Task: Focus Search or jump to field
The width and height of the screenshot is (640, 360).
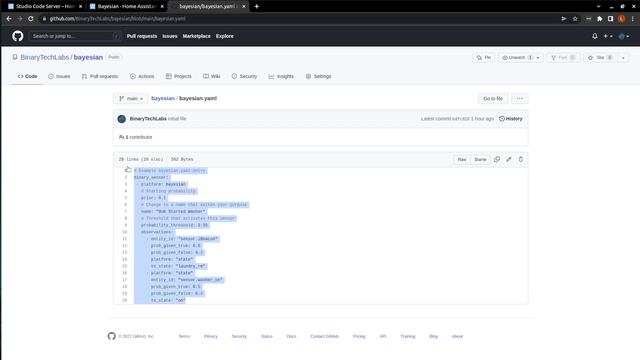Action: click(75, 36)
